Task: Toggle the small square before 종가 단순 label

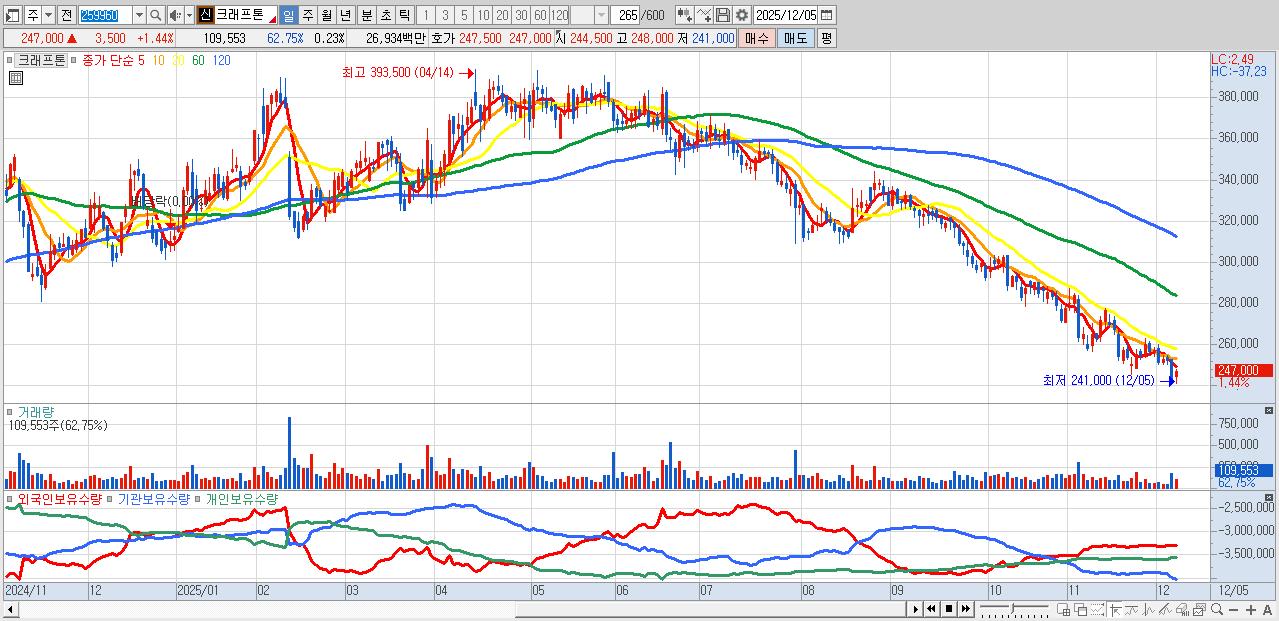Action: tap(73, 60)
